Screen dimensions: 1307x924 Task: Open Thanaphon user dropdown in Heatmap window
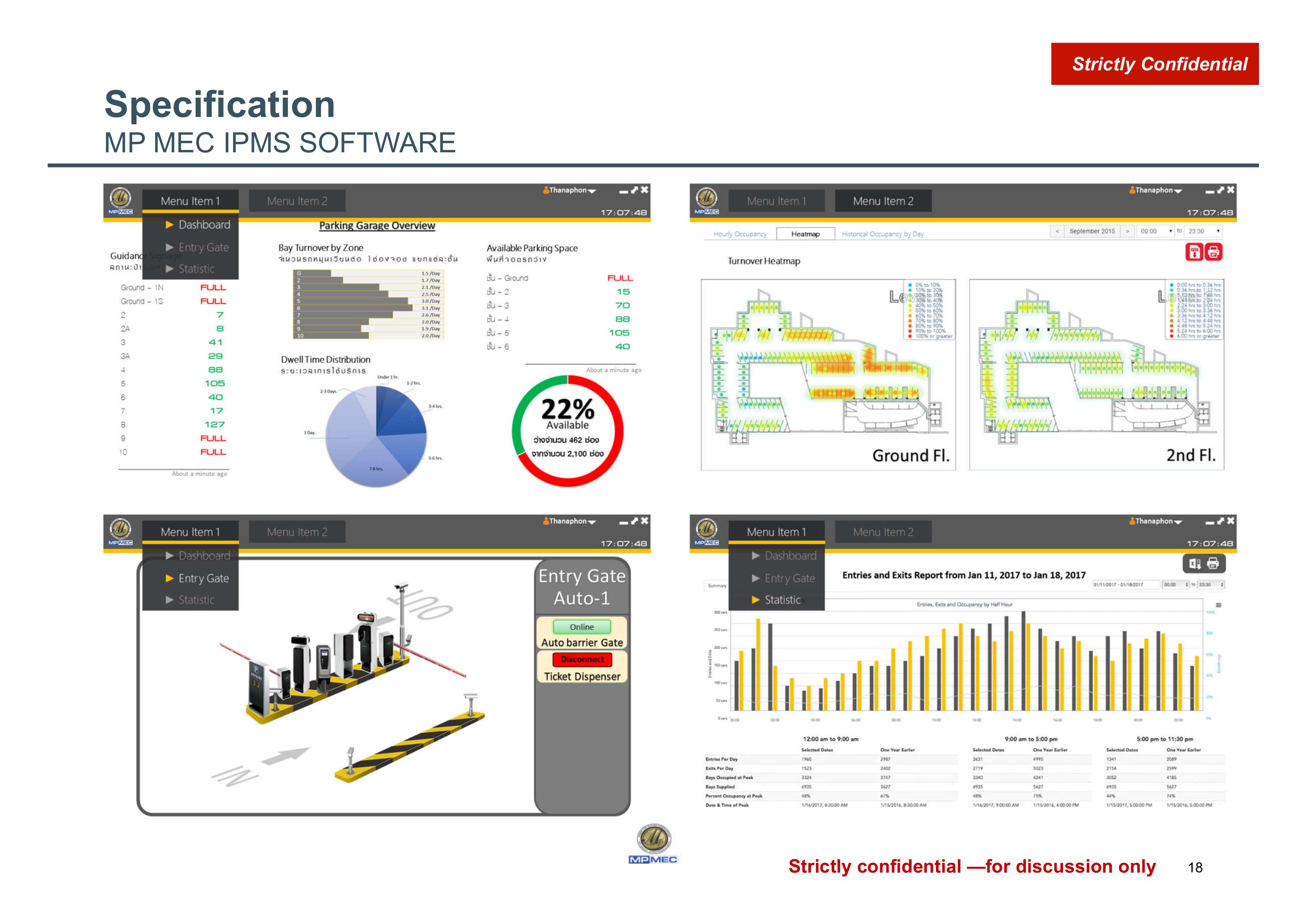[x=1178, y=191]
